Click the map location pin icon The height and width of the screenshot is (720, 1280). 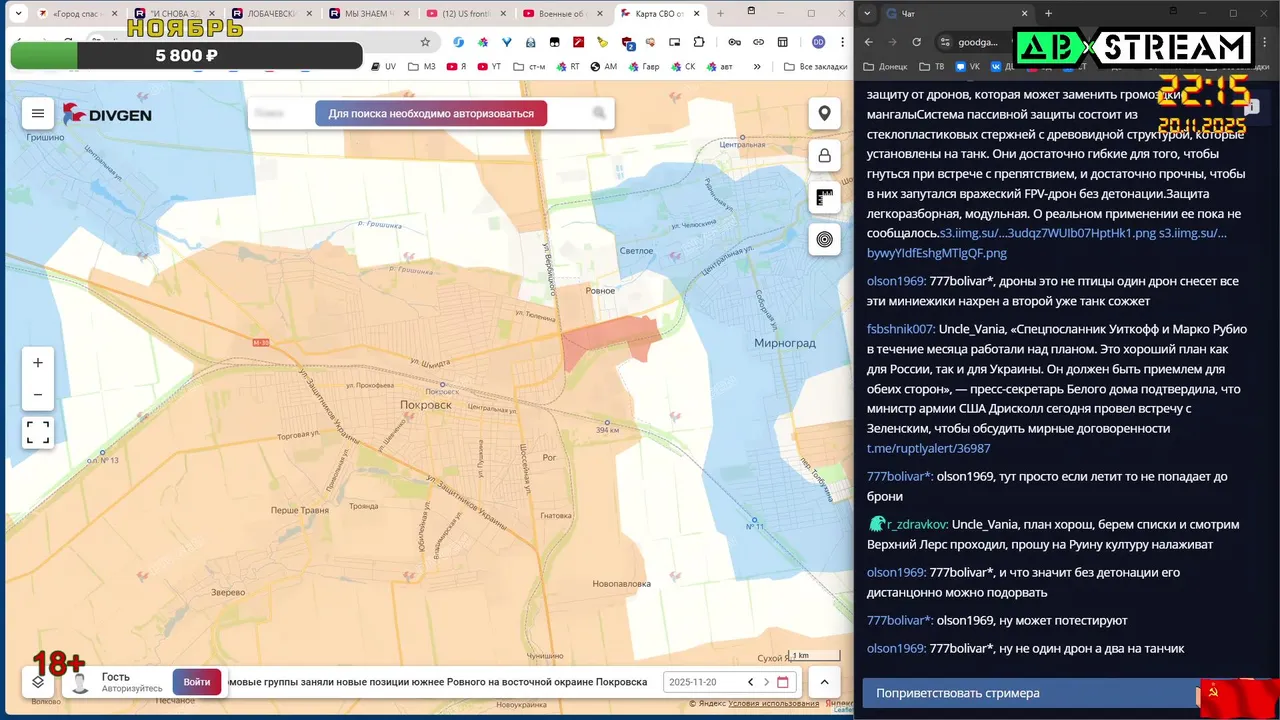point(824,113)
